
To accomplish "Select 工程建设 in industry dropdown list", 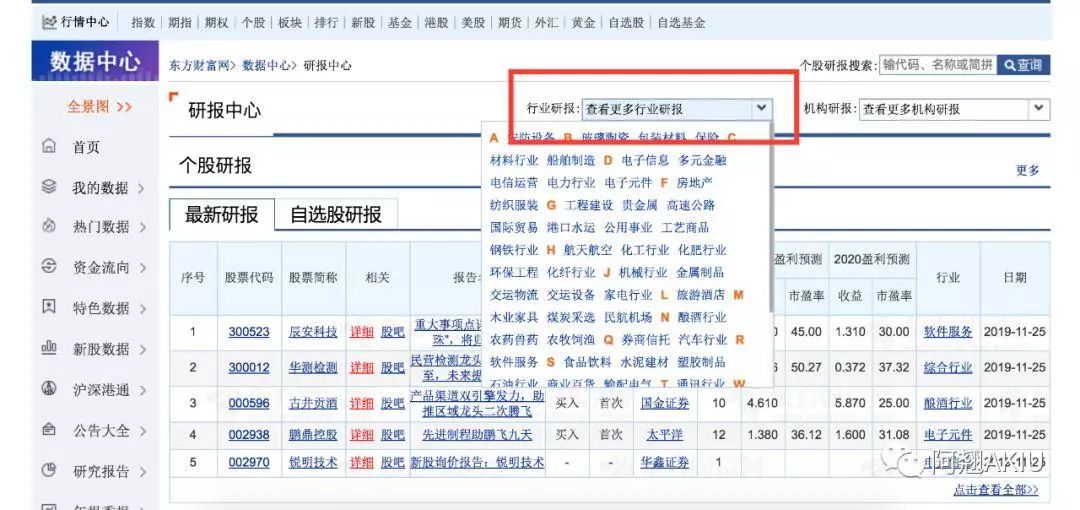I will point(589,205).
